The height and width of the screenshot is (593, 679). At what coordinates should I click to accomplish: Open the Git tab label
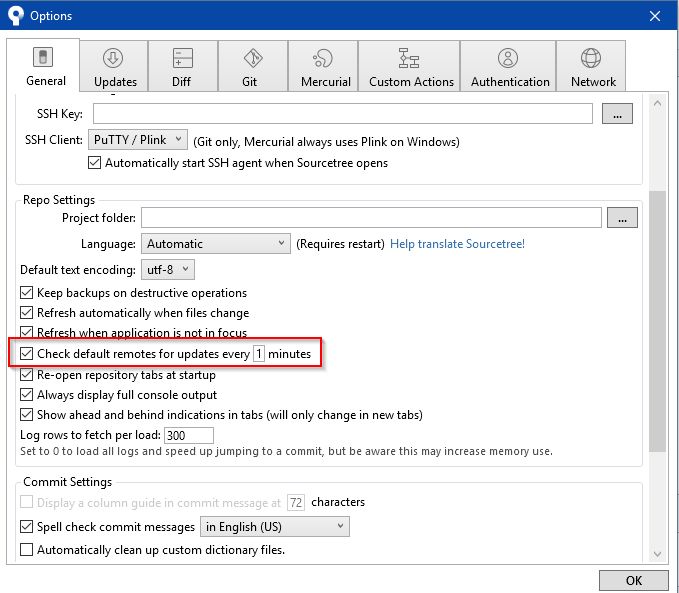click(249, 81)
